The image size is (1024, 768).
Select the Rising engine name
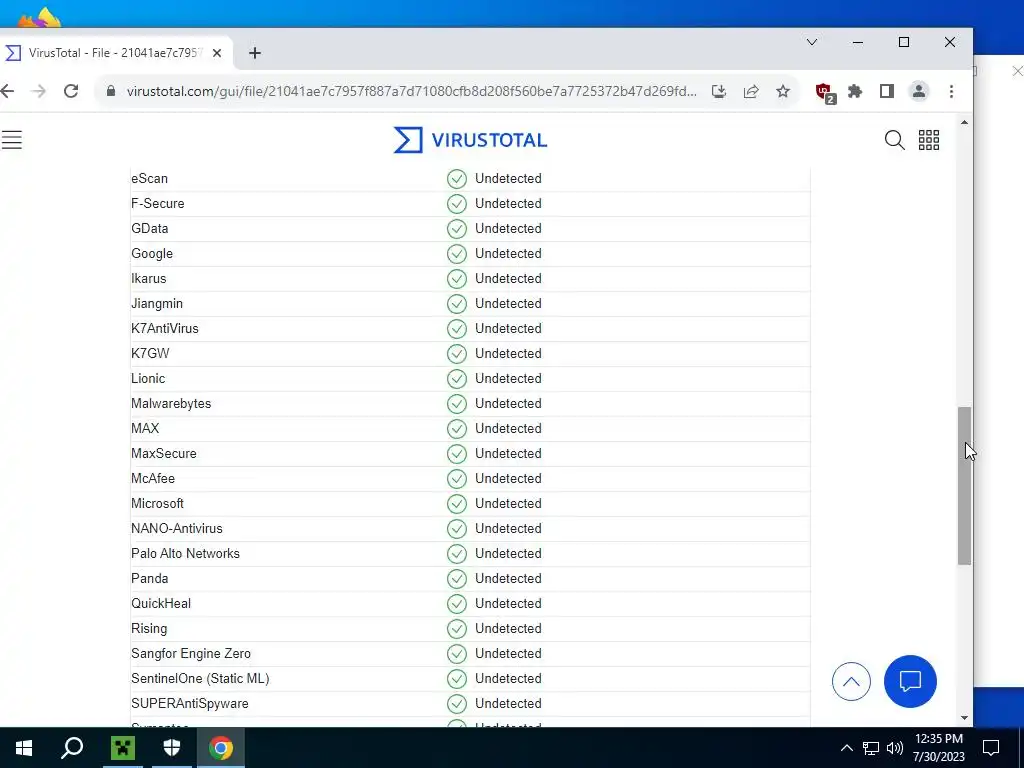(149, 628)
